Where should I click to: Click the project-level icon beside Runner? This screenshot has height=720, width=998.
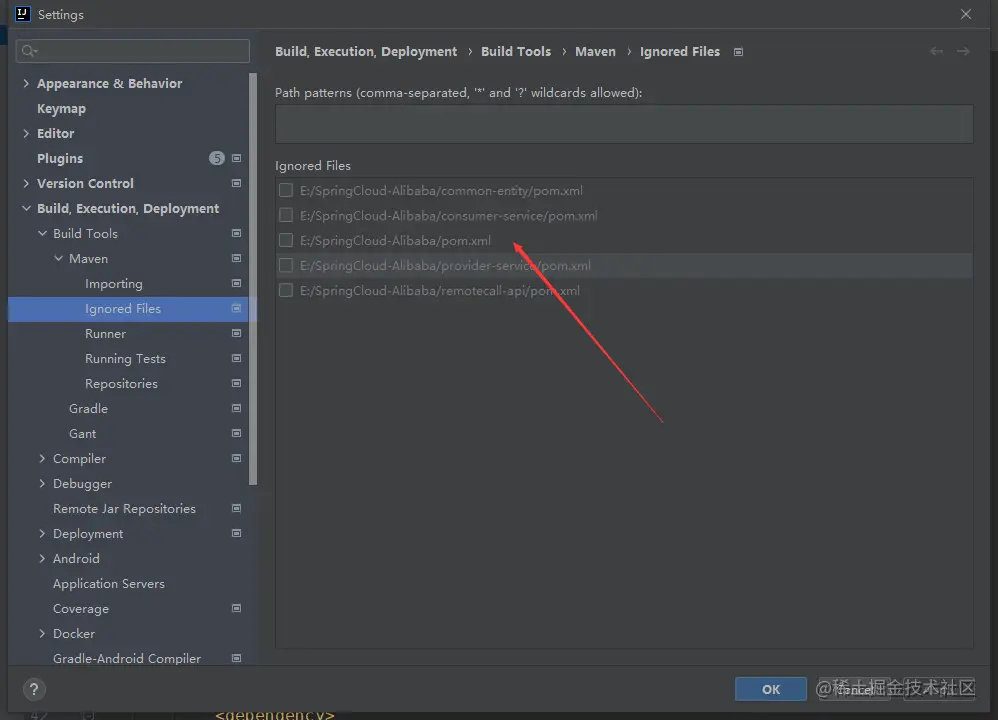tap(236, 334)
